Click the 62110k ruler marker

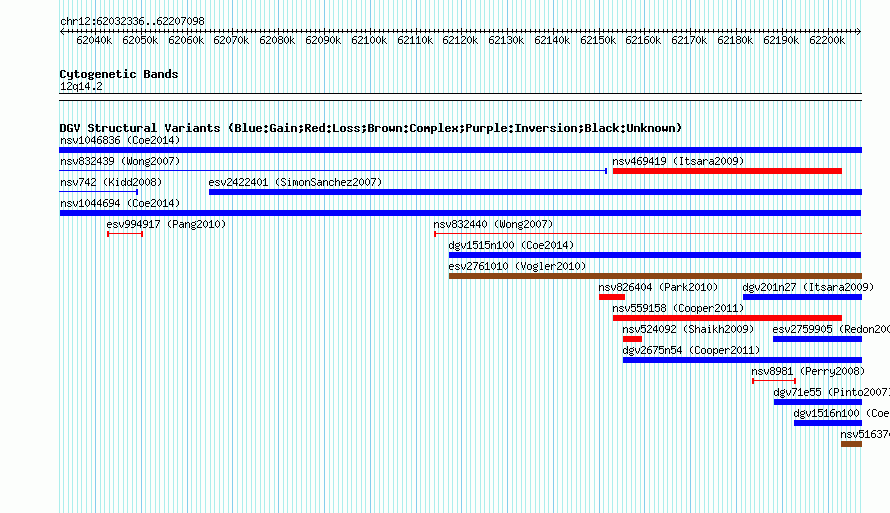click(415, 40)
